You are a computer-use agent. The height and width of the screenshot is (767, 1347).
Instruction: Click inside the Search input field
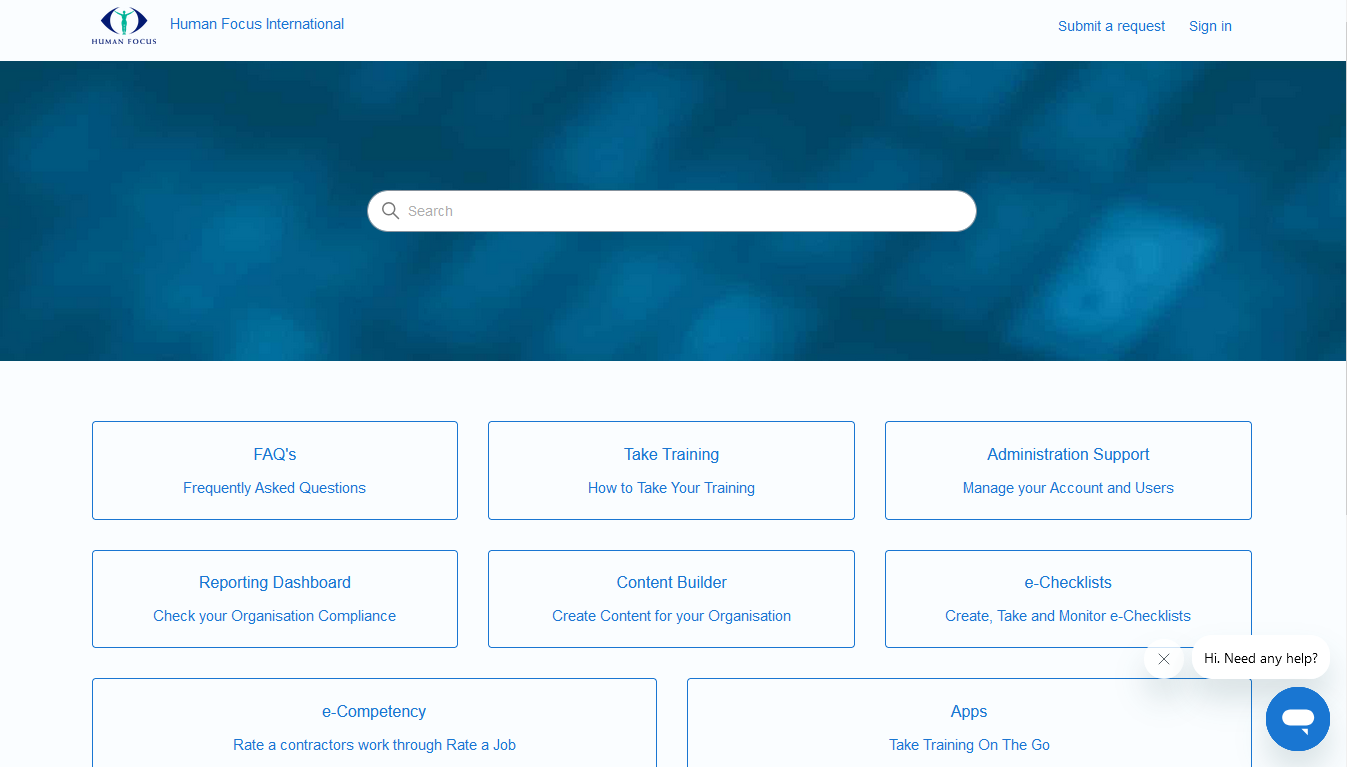pos(680,211)
